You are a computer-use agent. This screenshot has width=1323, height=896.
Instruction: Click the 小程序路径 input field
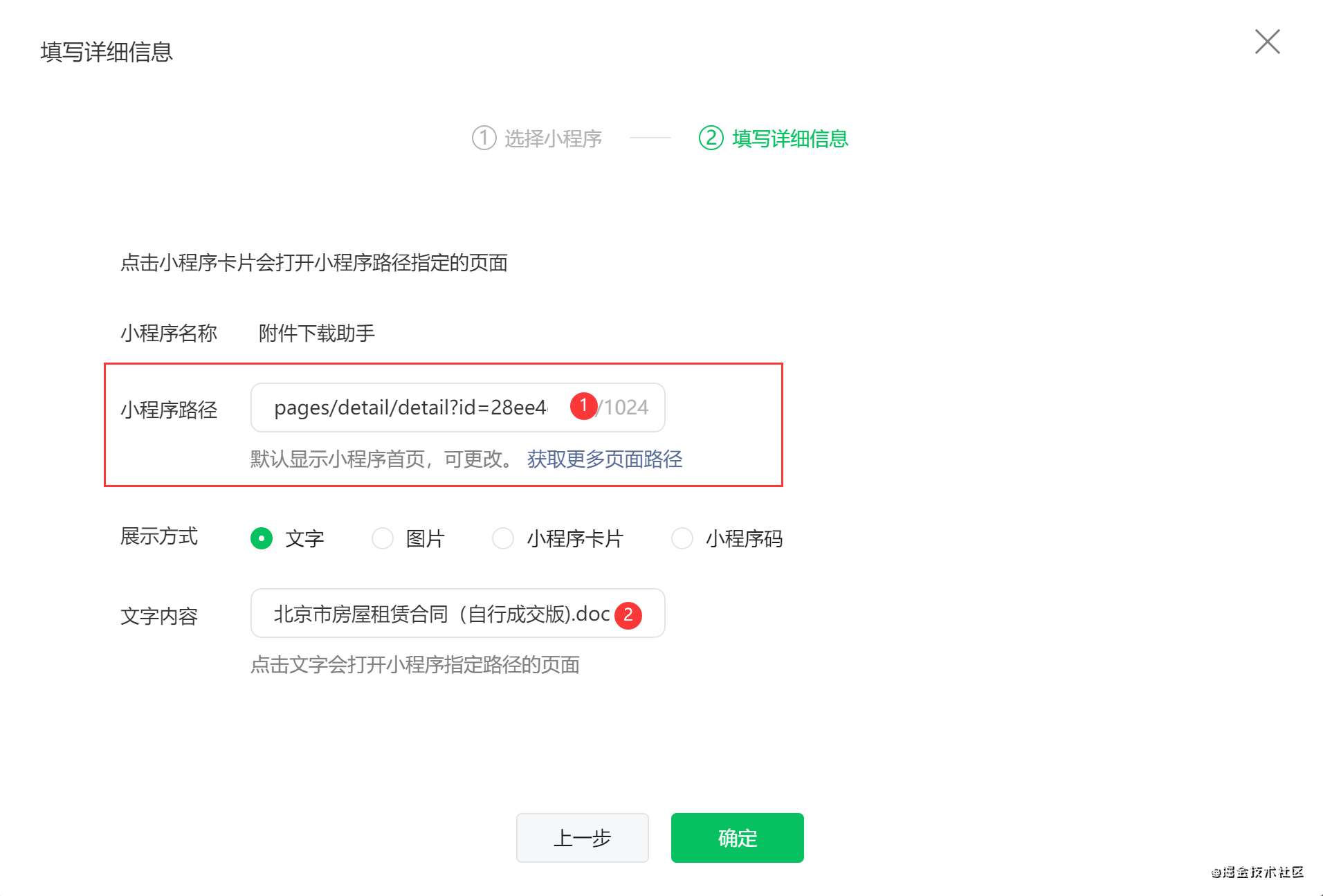[x=457, y=408]
